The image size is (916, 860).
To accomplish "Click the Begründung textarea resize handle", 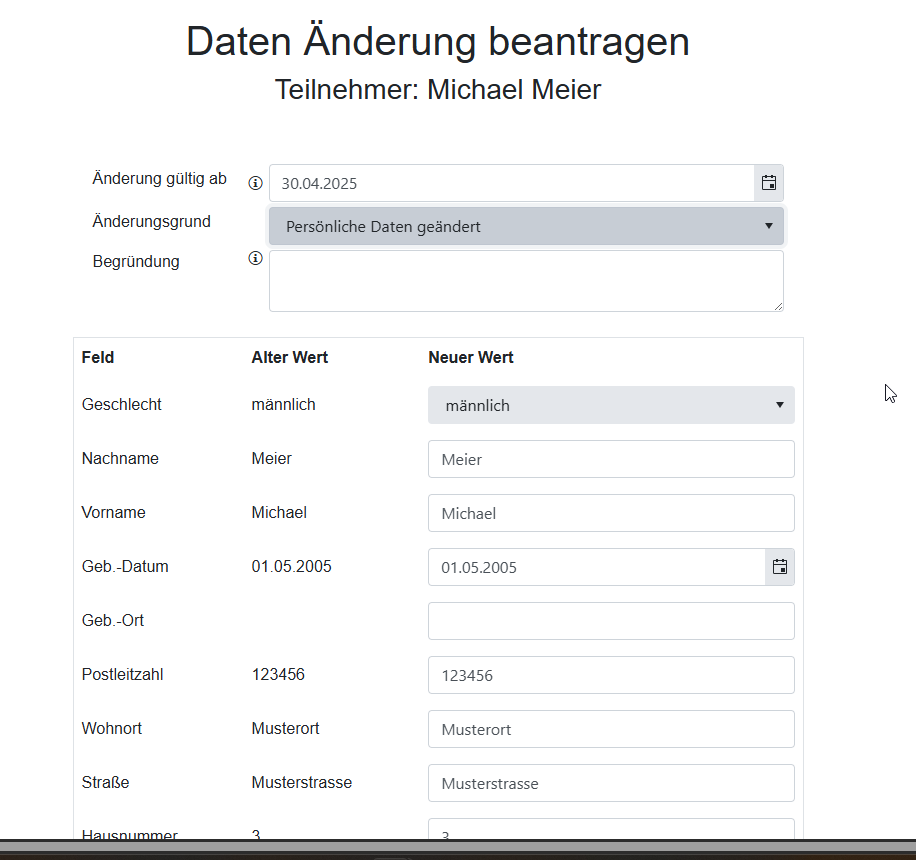I will click(778, 306).
